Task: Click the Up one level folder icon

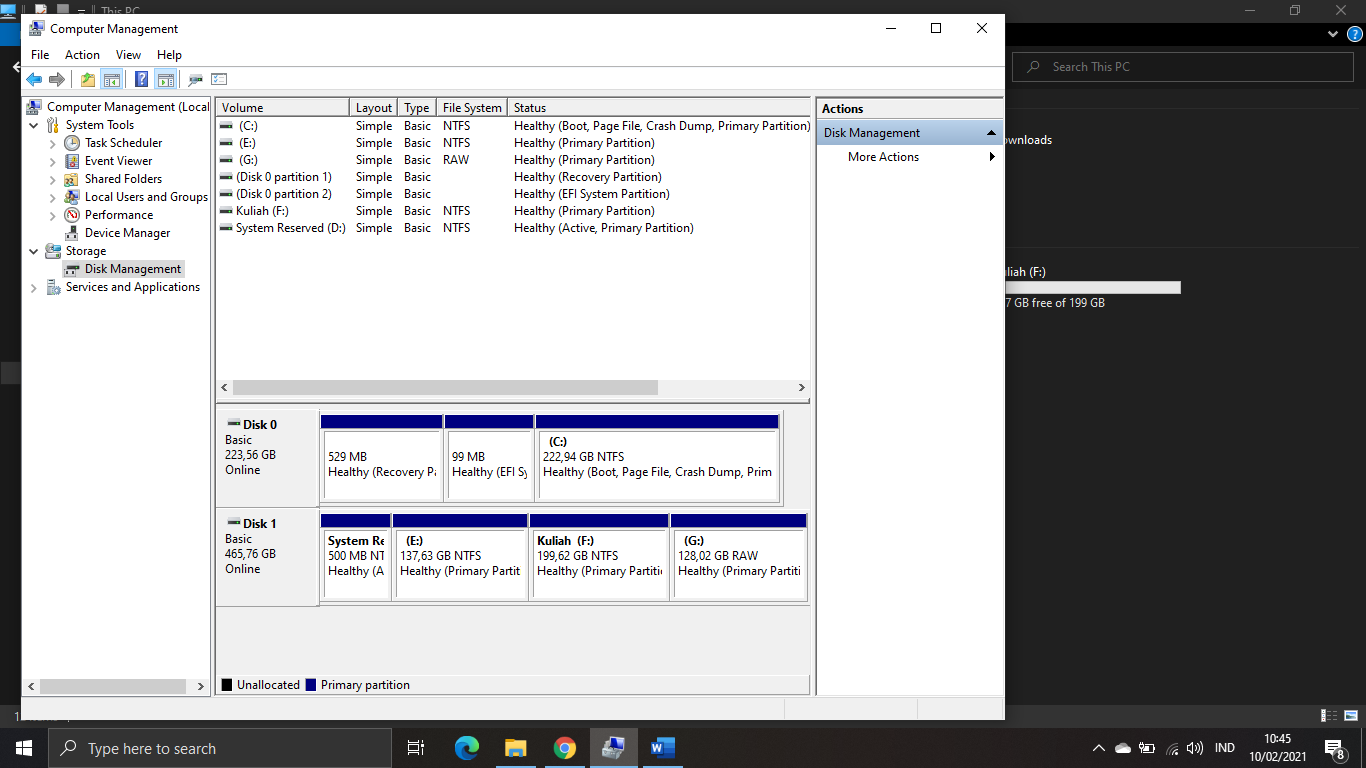Action: (x=88, y=80)
